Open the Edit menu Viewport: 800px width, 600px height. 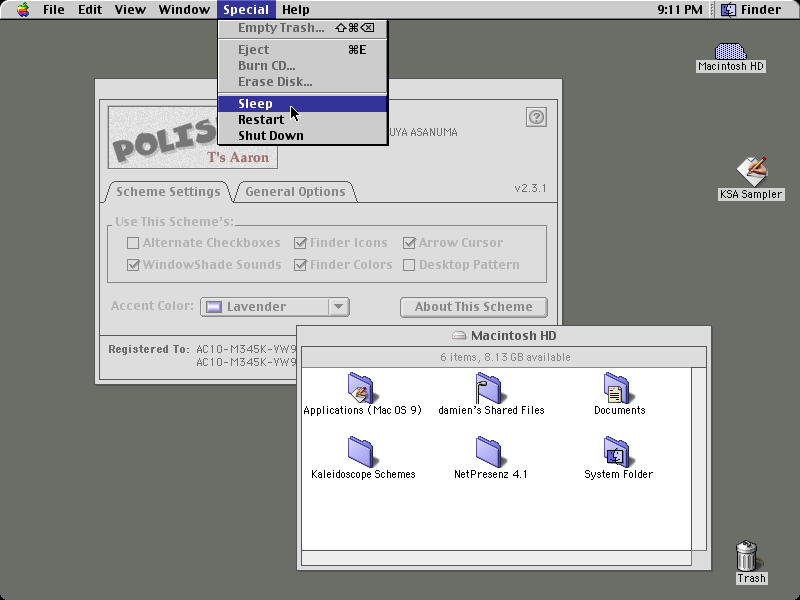tap(90, 10)
